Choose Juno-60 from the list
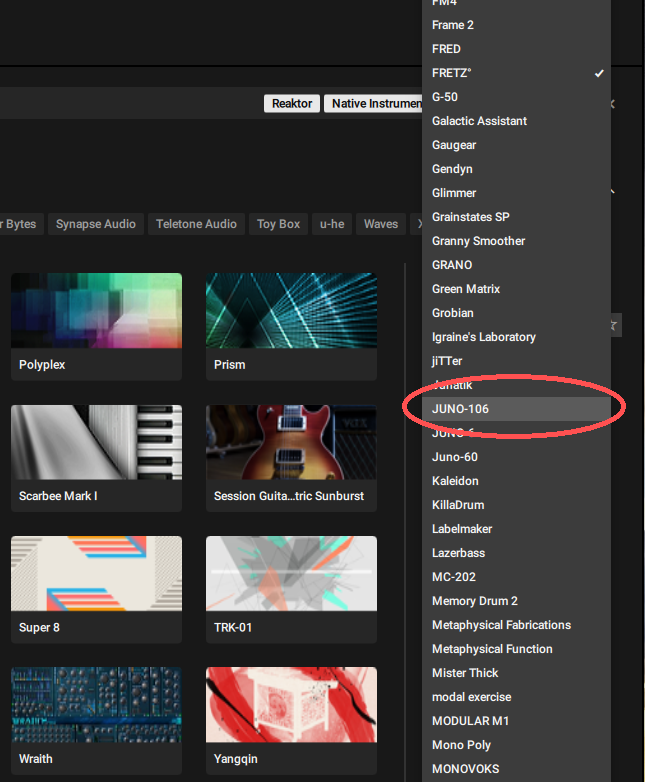645x782 pixels. (x=516, y=457)
